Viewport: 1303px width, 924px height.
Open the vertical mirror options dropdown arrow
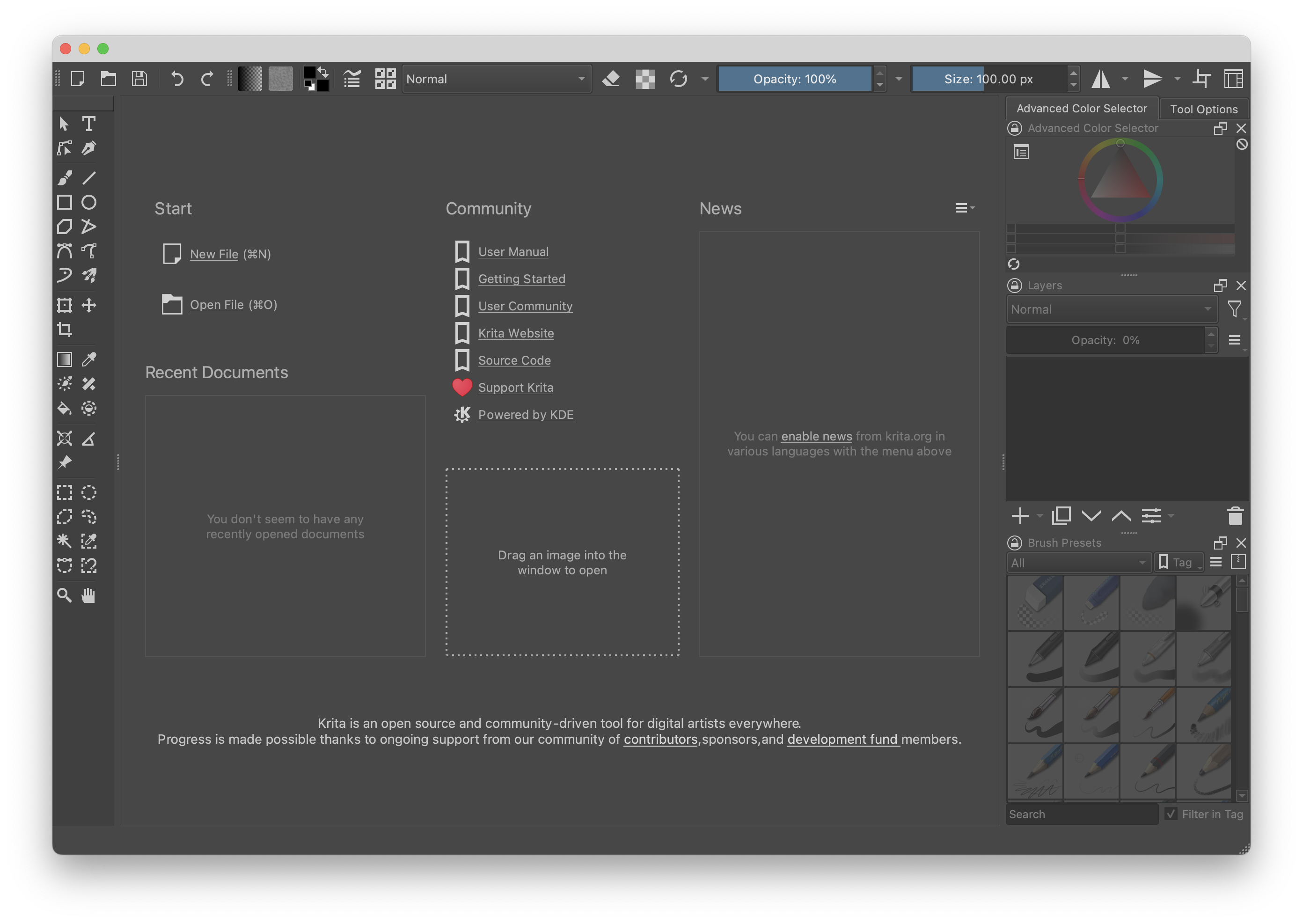1177,79
